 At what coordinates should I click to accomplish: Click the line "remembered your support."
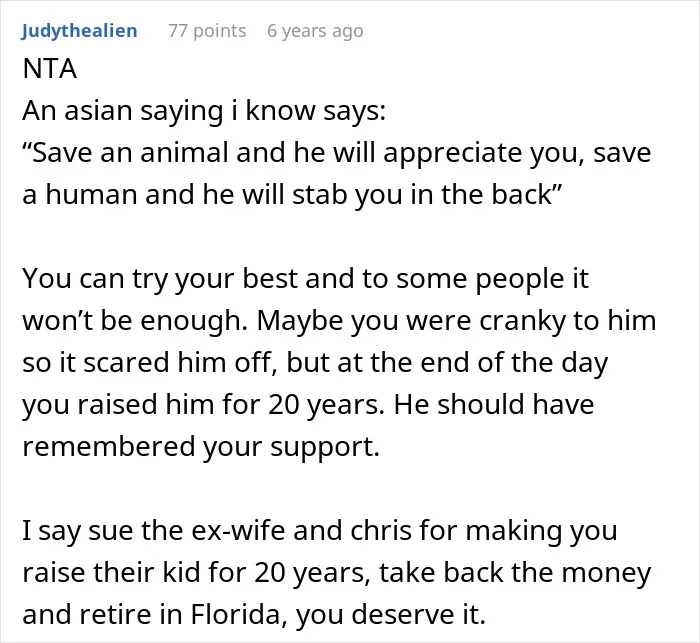[x=201, y=446]
